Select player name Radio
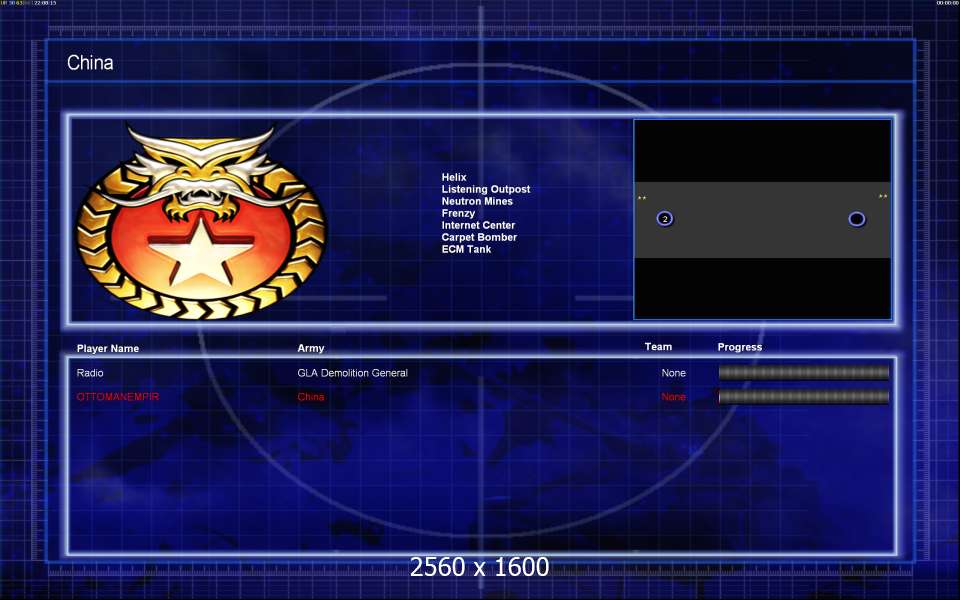 90,373
